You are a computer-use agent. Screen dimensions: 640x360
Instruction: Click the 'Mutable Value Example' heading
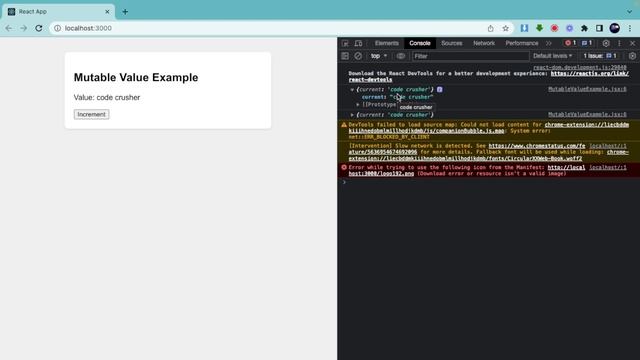coord(136,78)
